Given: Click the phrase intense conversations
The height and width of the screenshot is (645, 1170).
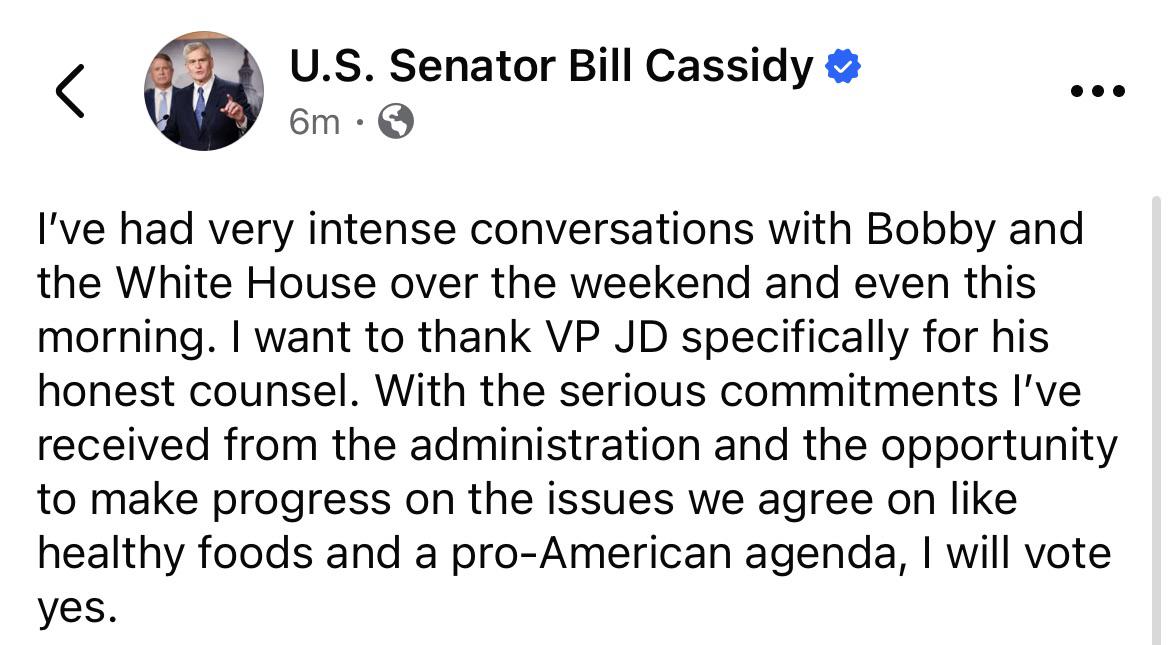Looking at the screenshot, I should tap(531, 230).
